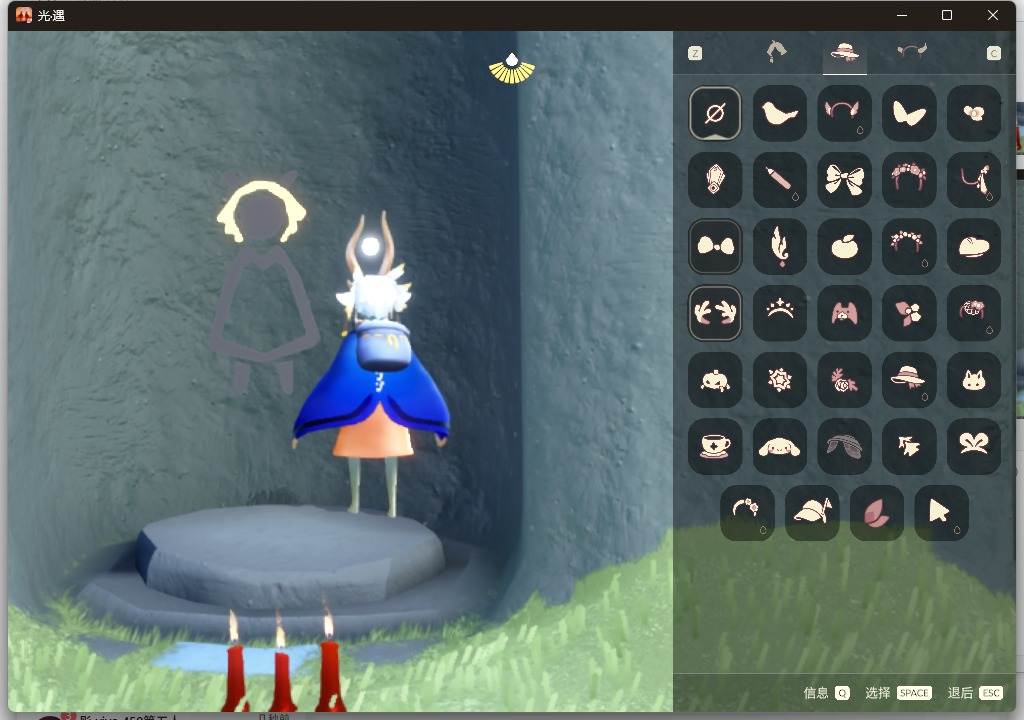Click the 信息 Q info button
This screenshot has height=720, width=1024.
tap(826, 693)
